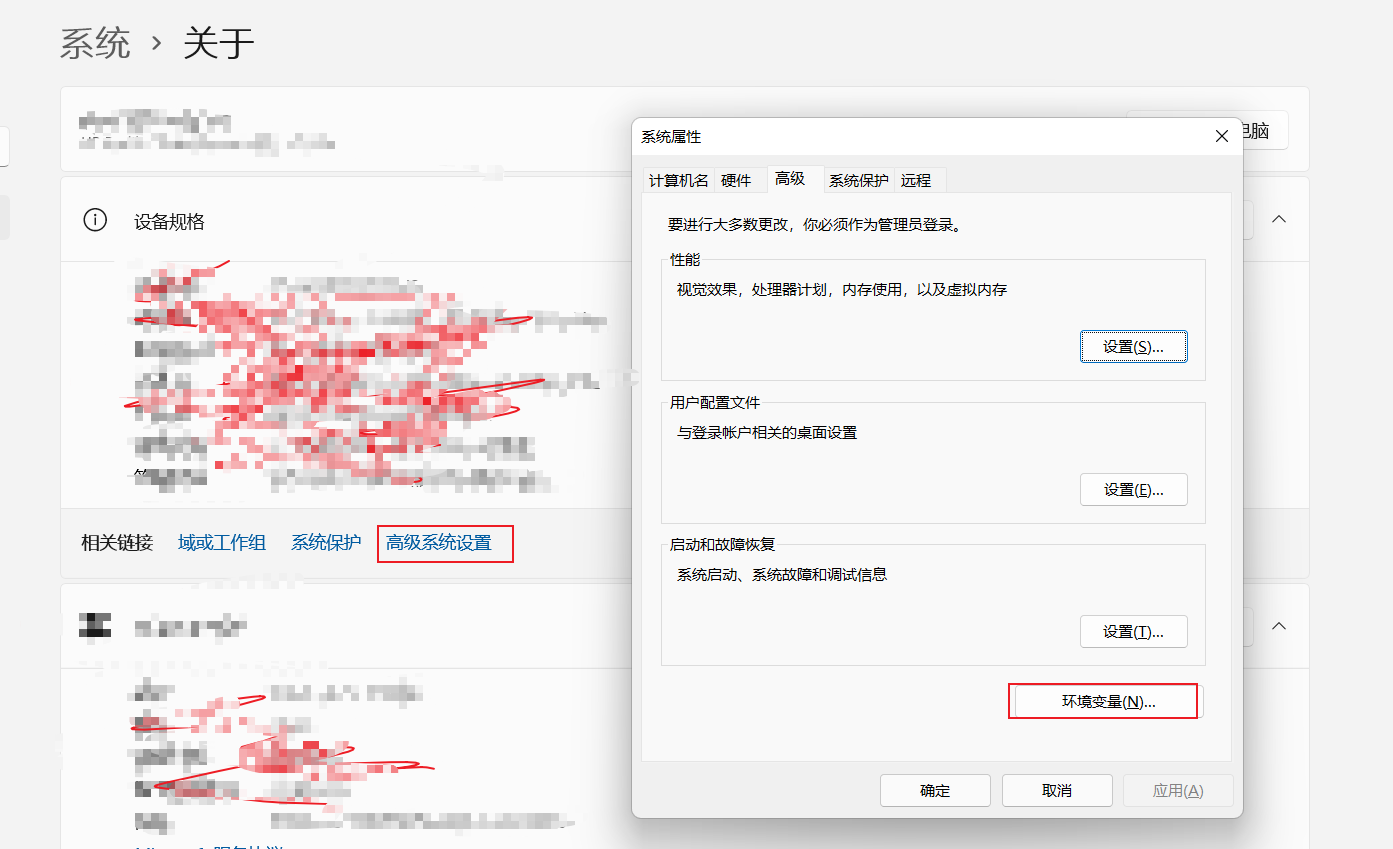Viewport: 1393px width, 849px height.
Task: Click the 系统属性 title bar text
Action: [x=671, y=136]
